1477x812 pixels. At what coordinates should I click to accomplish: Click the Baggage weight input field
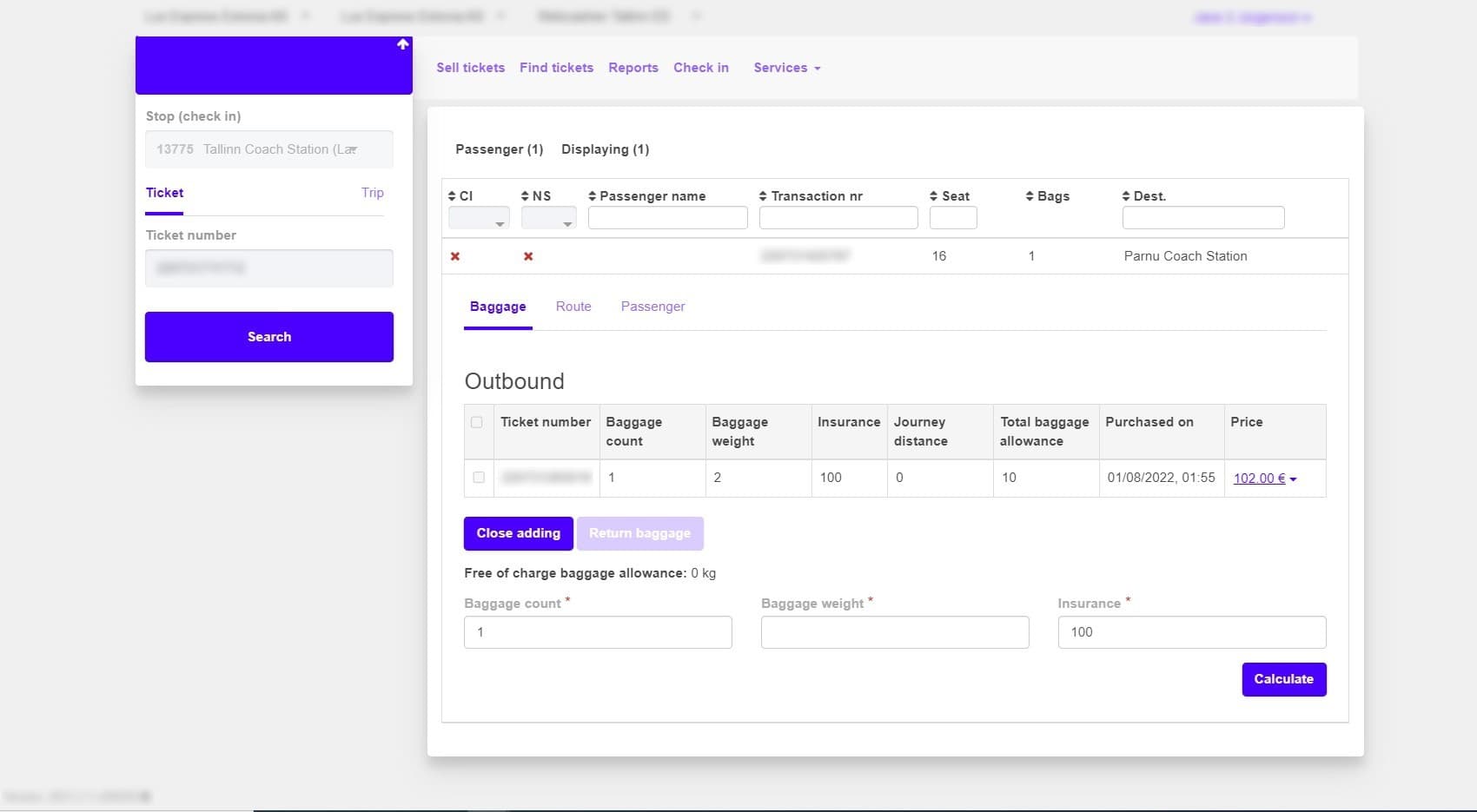click(x=894, y=632)
